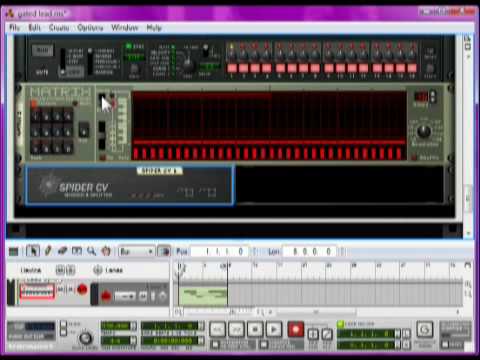Image resolution: width=480 pixels, height=360 pixels.
Task: Turn the Thor sequencer Edit knob
Action: click(x=187, y=63)
